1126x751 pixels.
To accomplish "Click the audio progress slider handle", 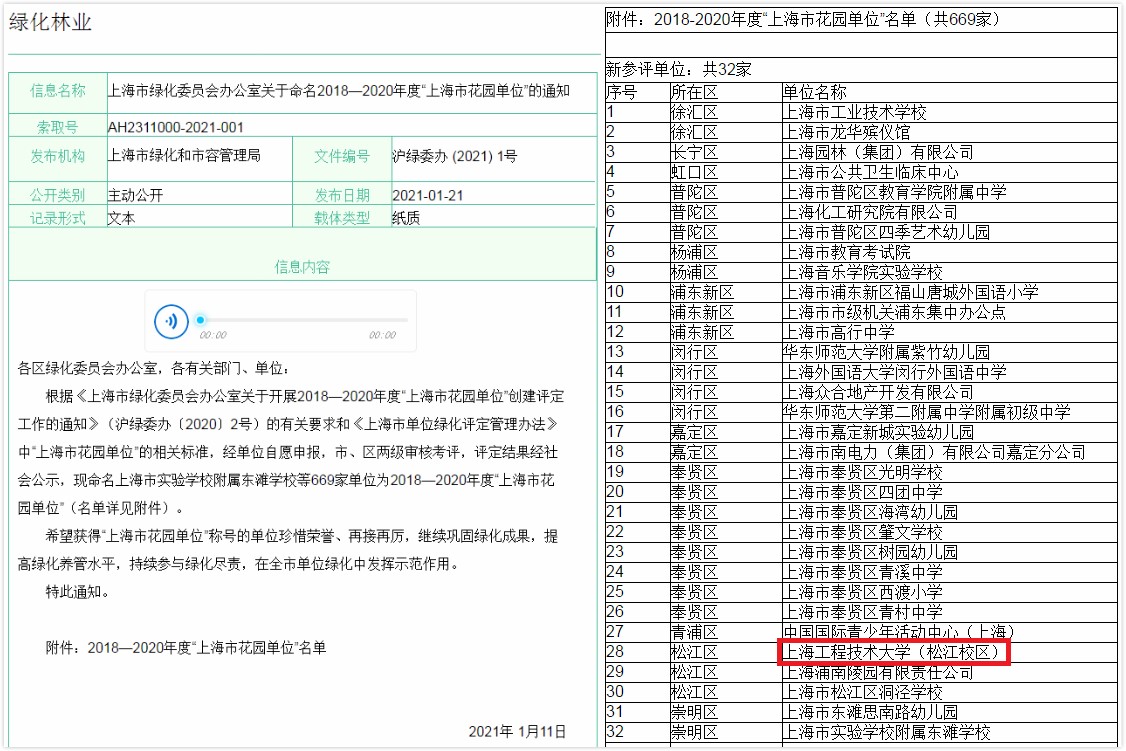I will (200, 320).
